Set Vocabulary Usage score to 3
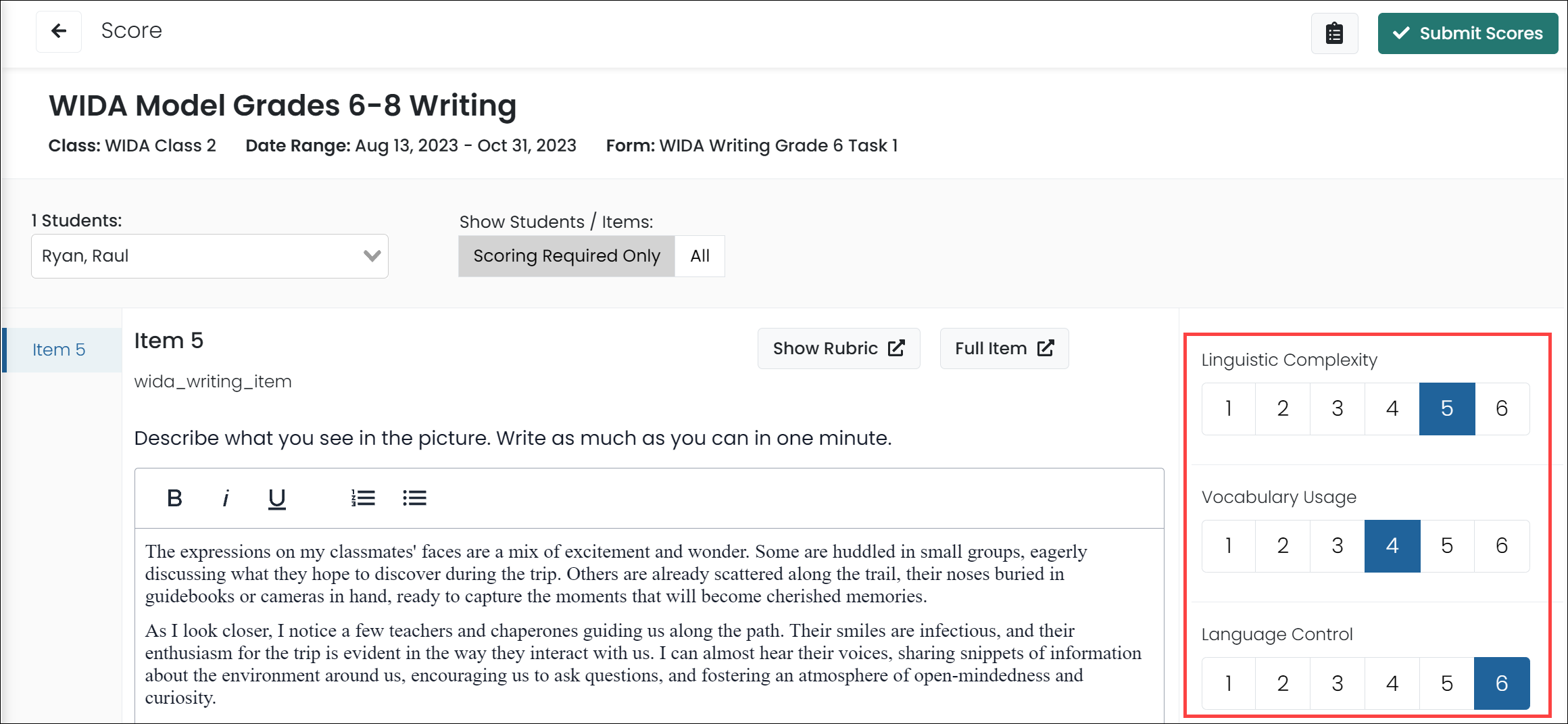Viewport: 1568px width, 724px height. point(1338,546)
